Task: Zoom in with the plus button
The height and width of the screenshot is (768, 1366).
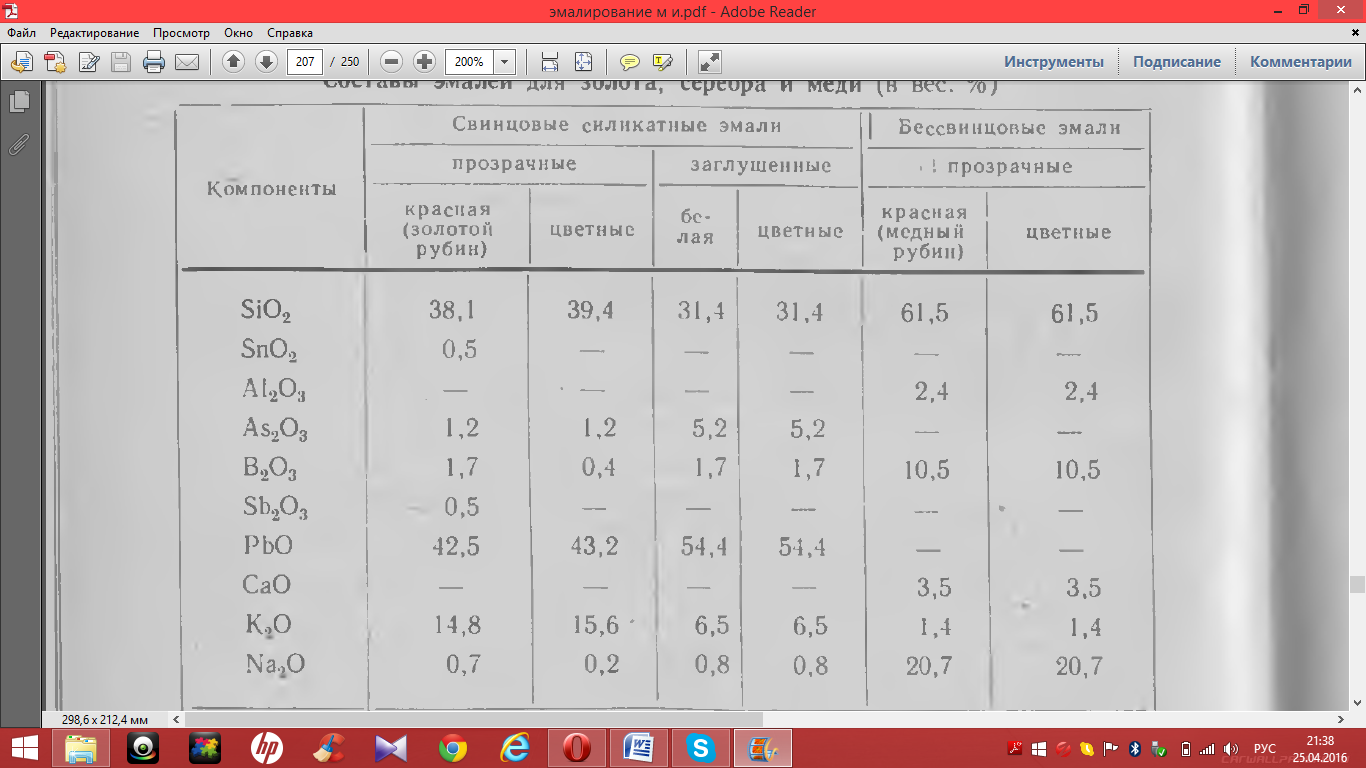Action: pos(424,62)
